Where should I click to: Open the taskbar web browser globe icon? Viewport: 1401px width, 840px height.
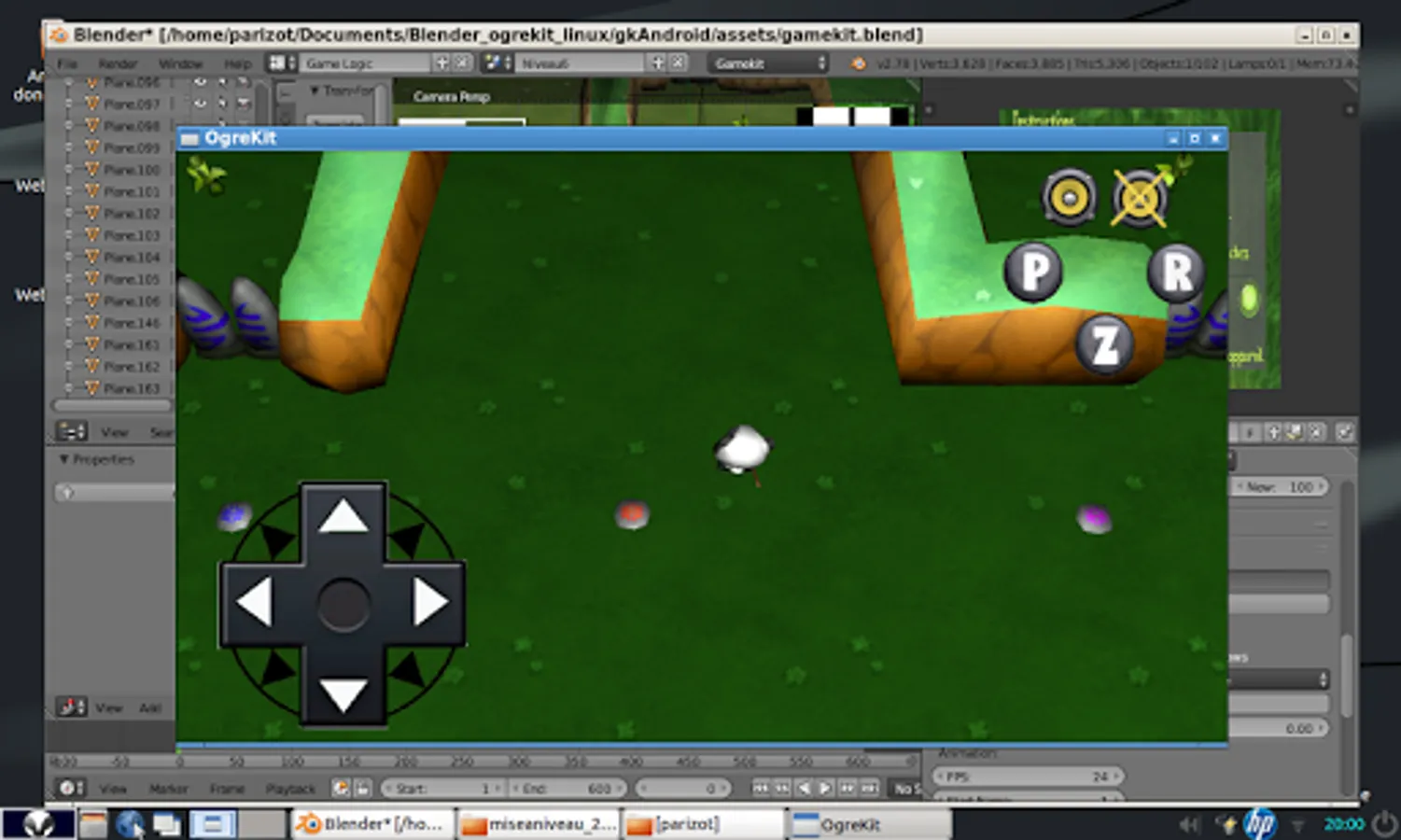click(130, 824)
